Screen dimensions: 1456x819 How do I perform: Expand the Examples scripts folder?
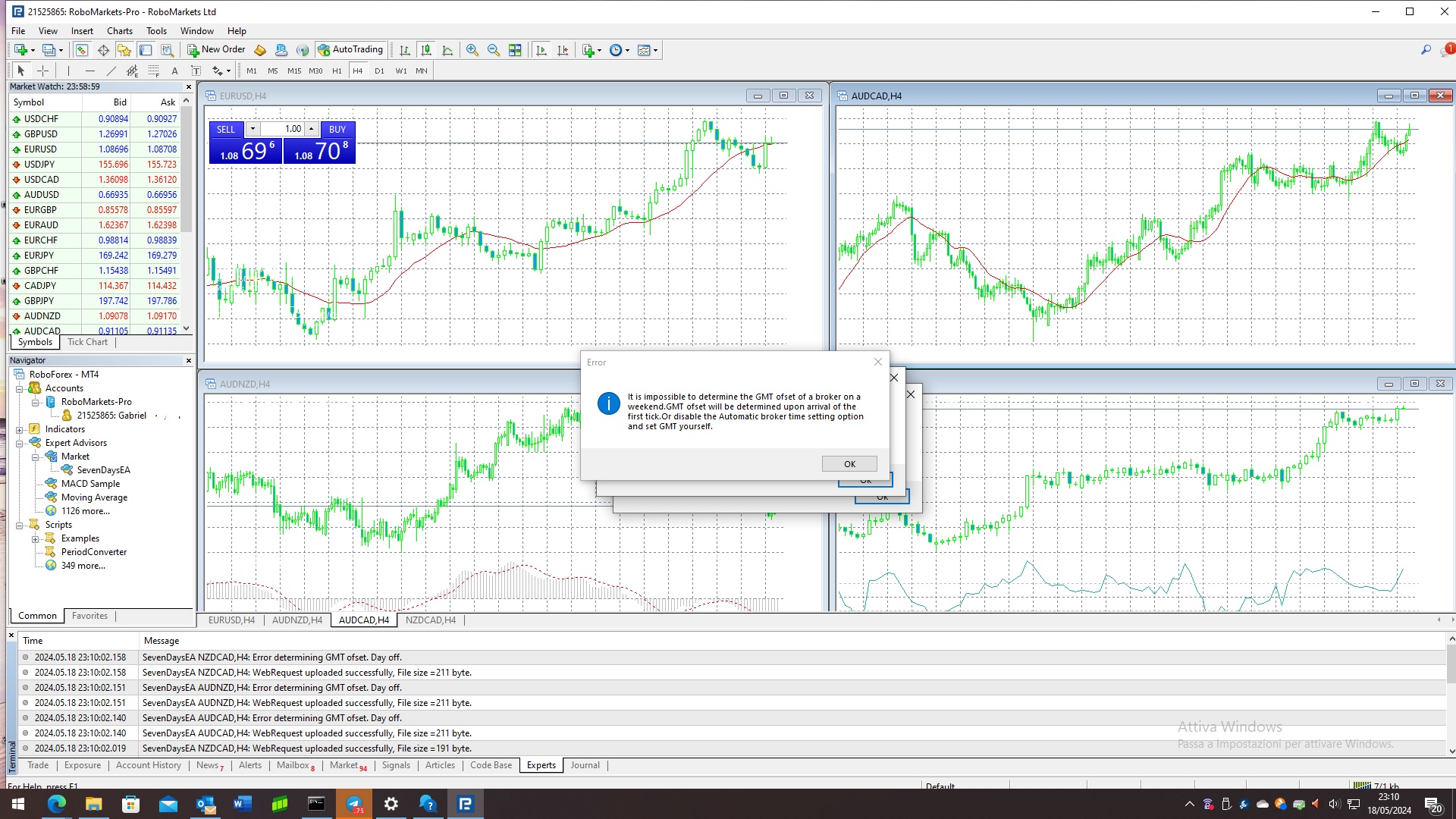point(35,538)
